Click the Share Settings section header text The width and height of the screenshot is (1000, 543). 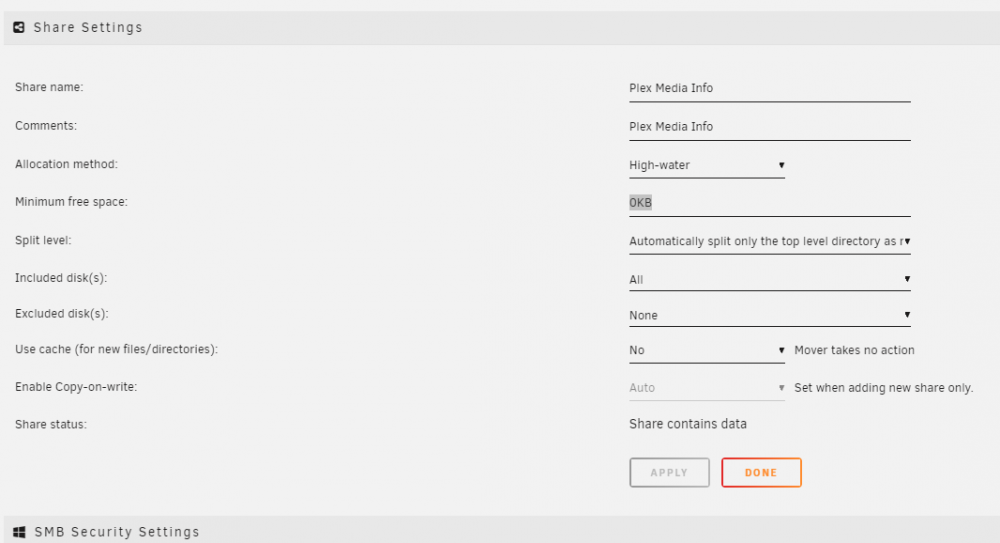coord(88,27)
